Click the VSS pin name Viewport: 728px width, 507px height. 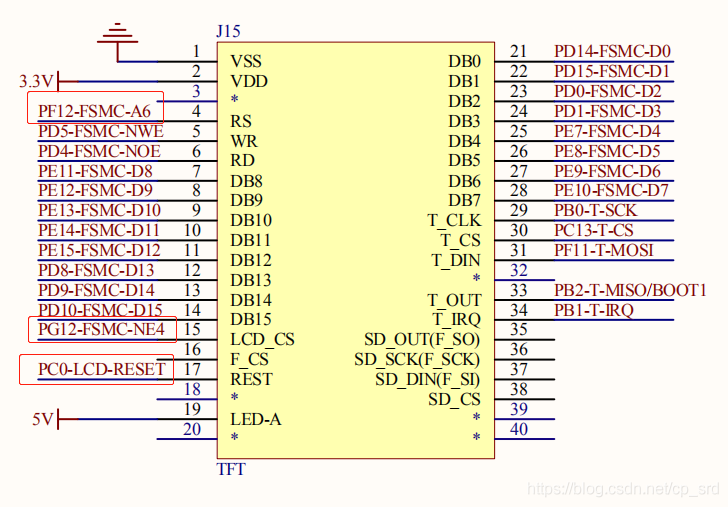pos(246,61)
